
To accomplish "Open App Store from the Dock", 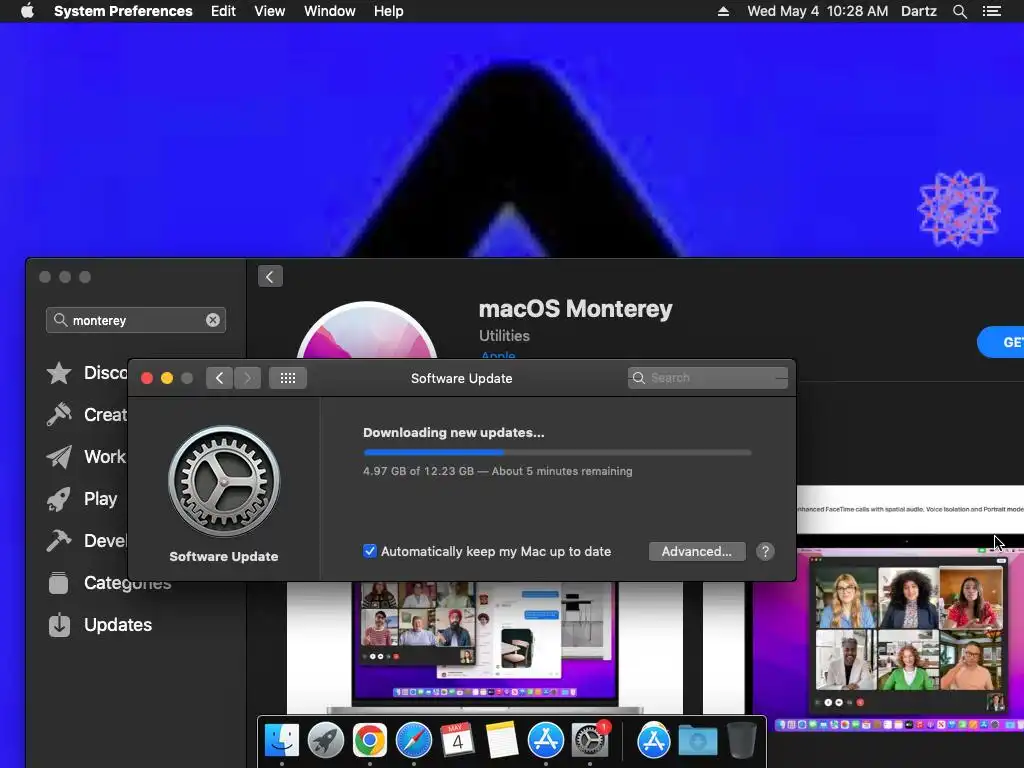I will 545,741.
